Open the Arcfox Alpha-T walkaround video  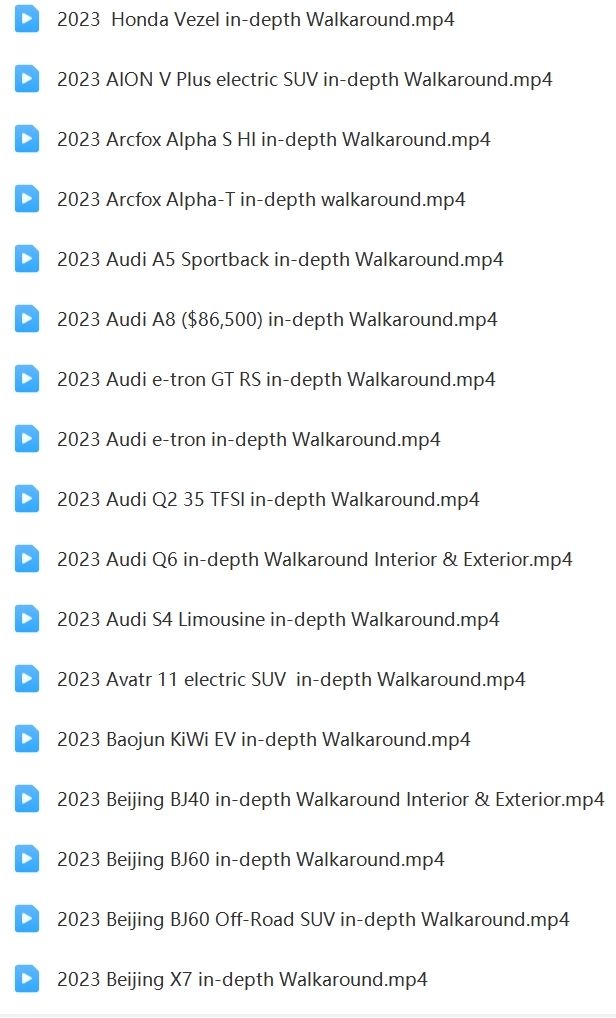(x=261, y=199)
